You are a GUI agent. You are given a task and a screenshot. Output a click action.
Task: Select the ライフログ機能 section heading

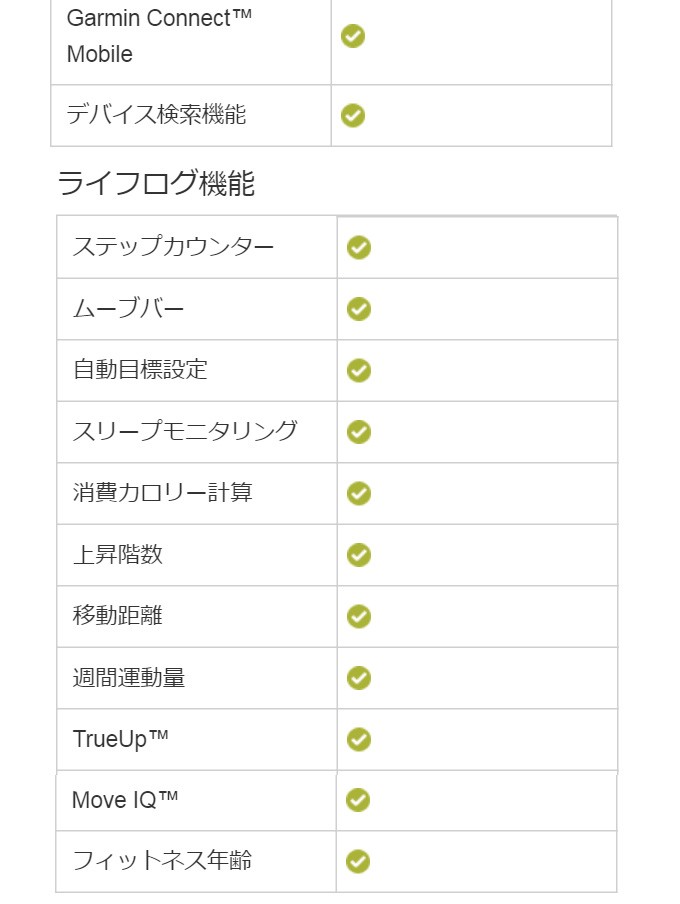(156, 183)
